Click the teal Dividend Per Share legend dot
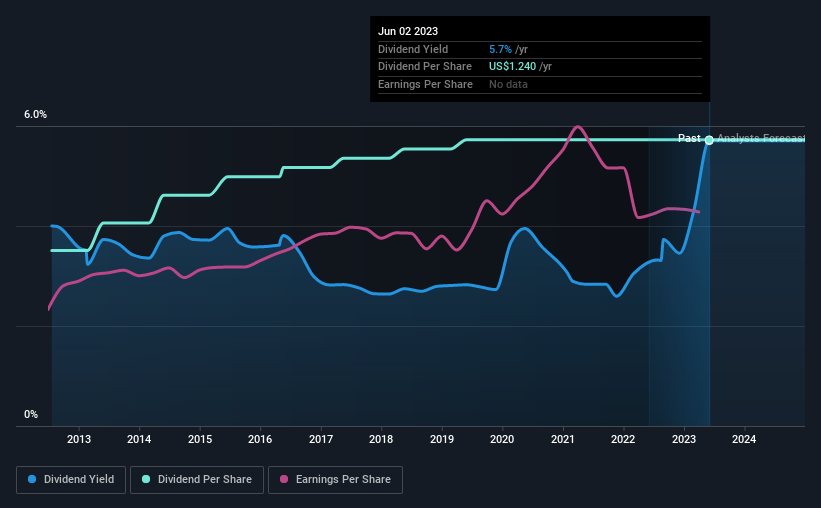The height and width of the screenshot is (508, 821). [146, 479]
